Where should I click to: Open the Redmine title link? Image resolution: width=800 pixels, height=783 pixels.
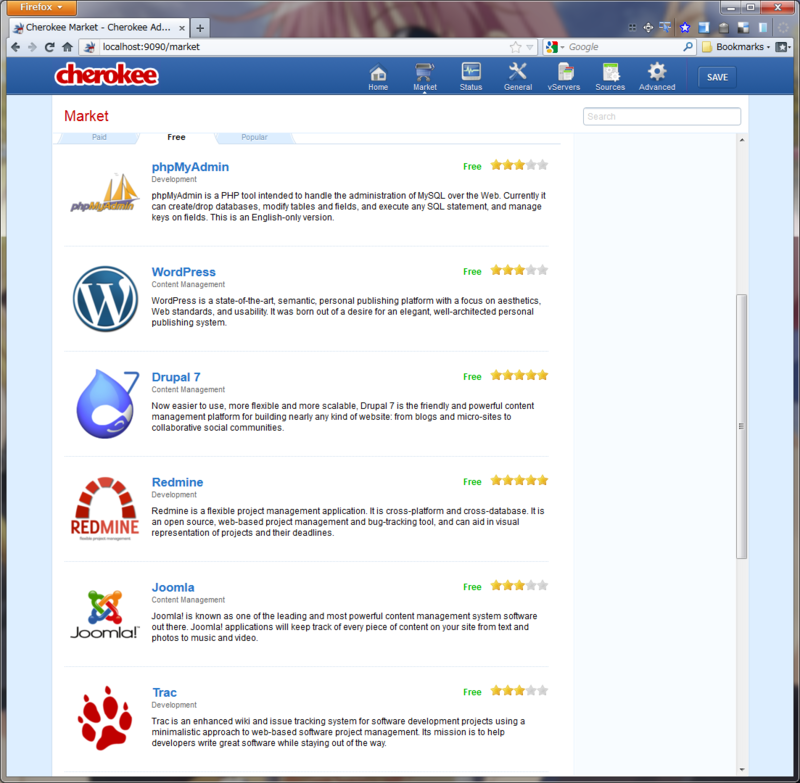tap(177, 482)
